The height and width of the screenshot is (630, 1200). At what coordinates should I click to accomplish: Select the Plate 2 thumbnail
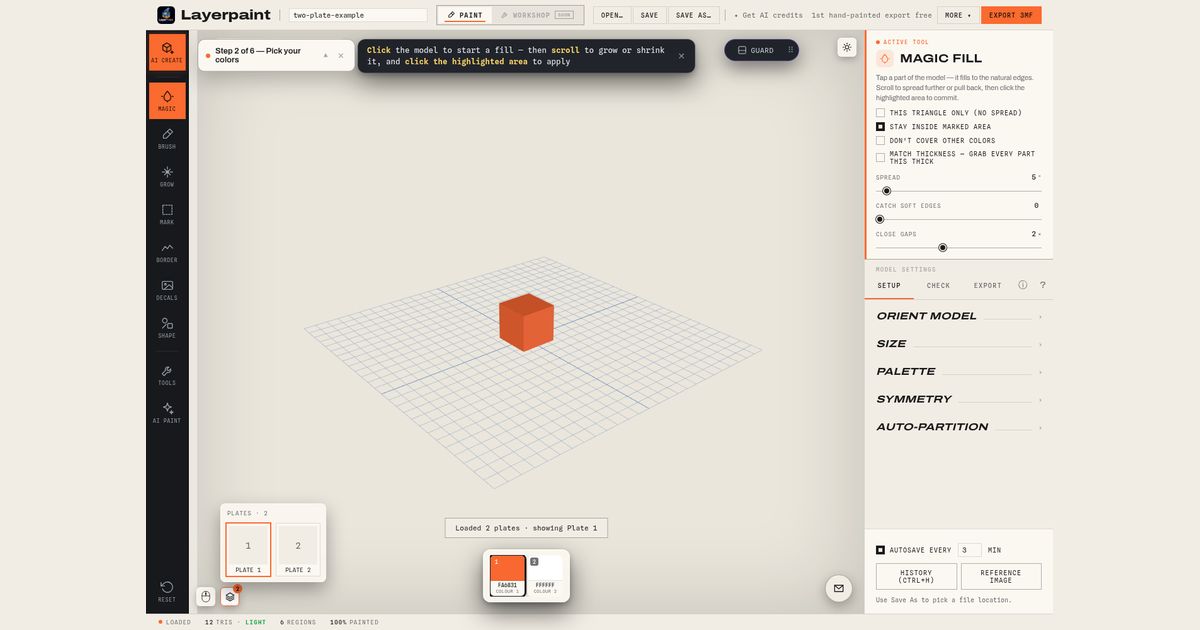pyautogui.click(x=298, y=550)
